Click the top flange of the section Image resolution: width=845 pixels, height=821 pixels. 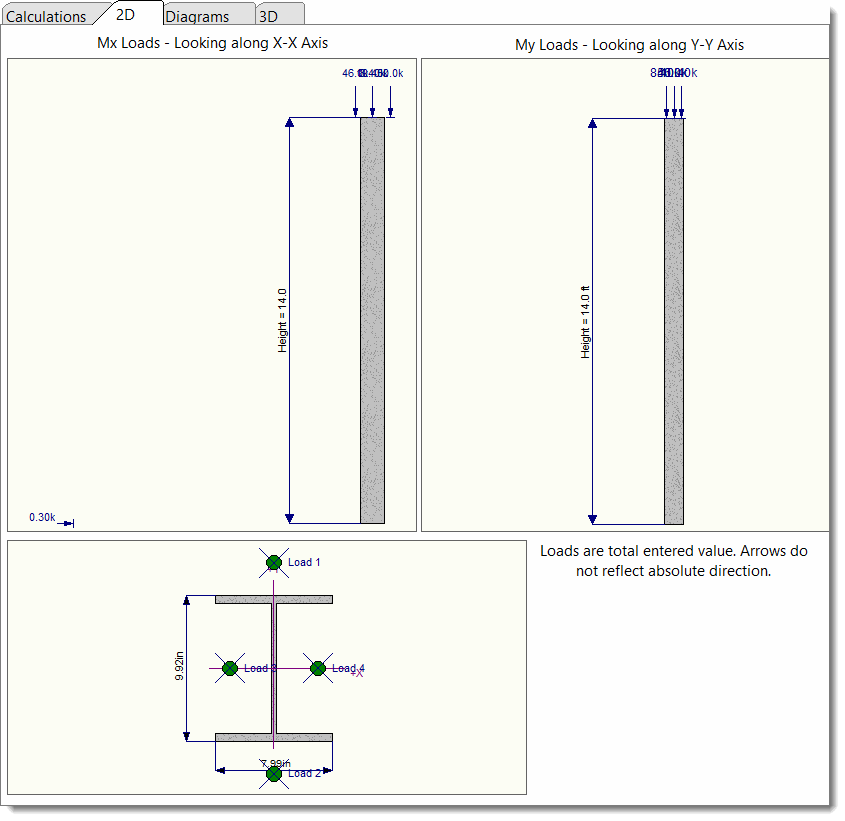[274, 599]
